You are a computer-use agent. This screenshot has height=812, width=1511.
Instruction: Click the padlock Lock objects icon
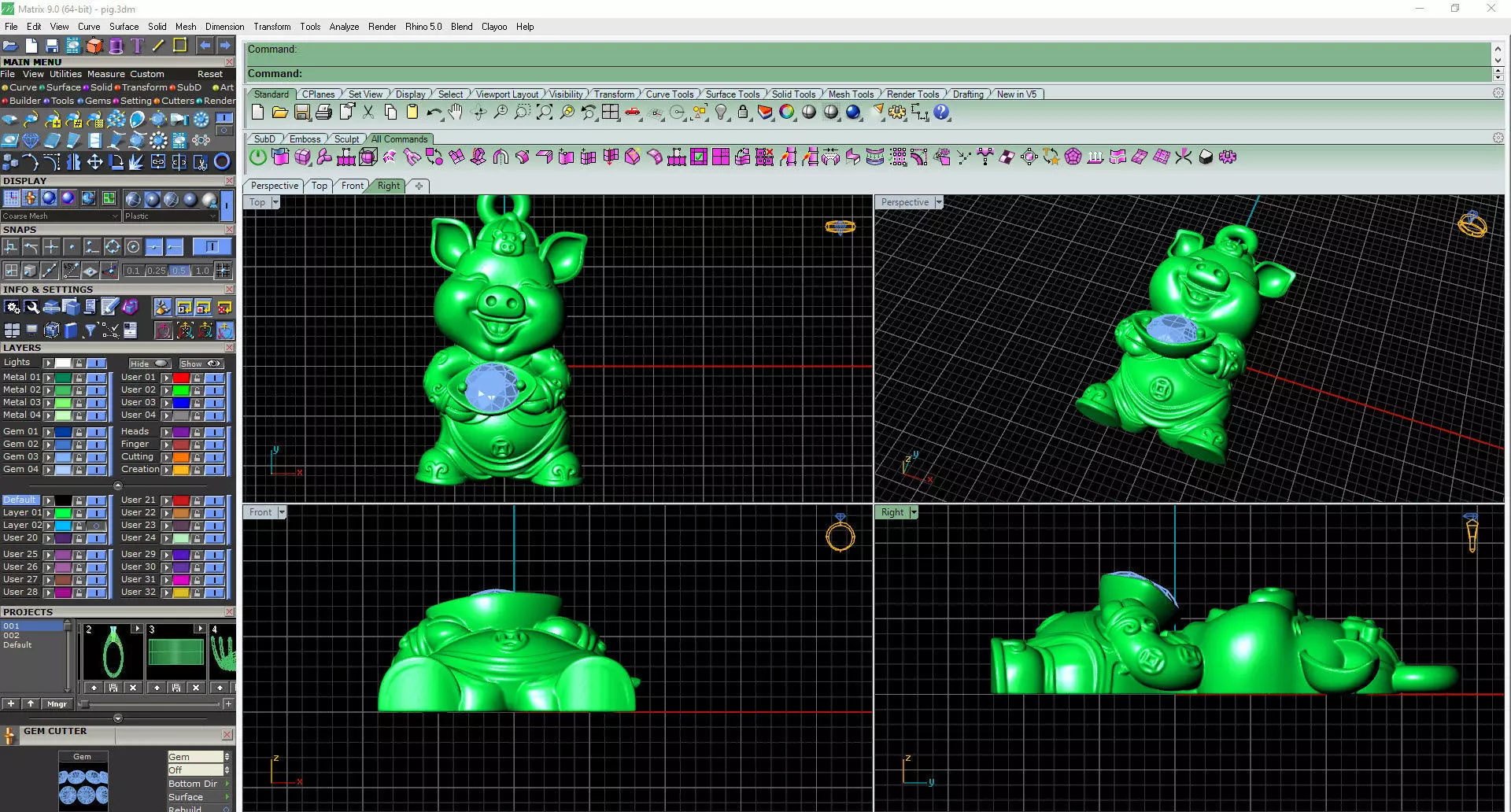point(742,113)
